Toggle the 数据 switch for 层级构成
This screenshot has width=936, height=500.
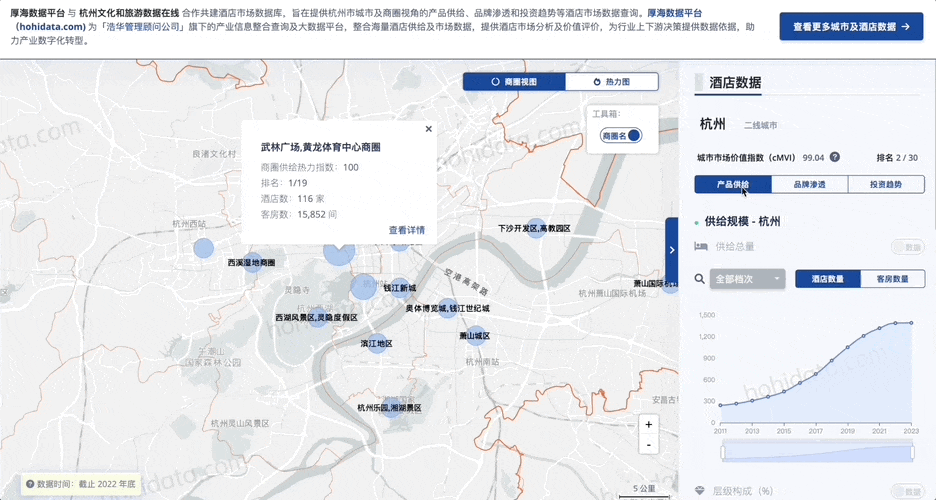click(x=907, y=492)
